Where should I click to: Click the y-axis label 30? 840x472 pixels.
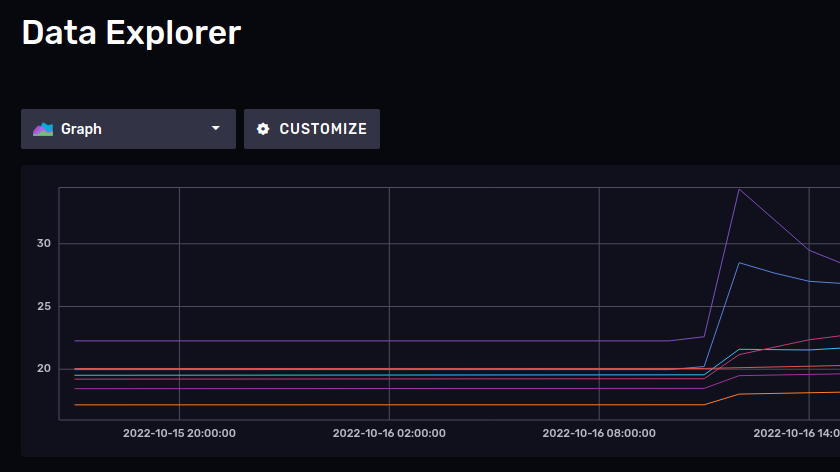[x=43, y=244]
